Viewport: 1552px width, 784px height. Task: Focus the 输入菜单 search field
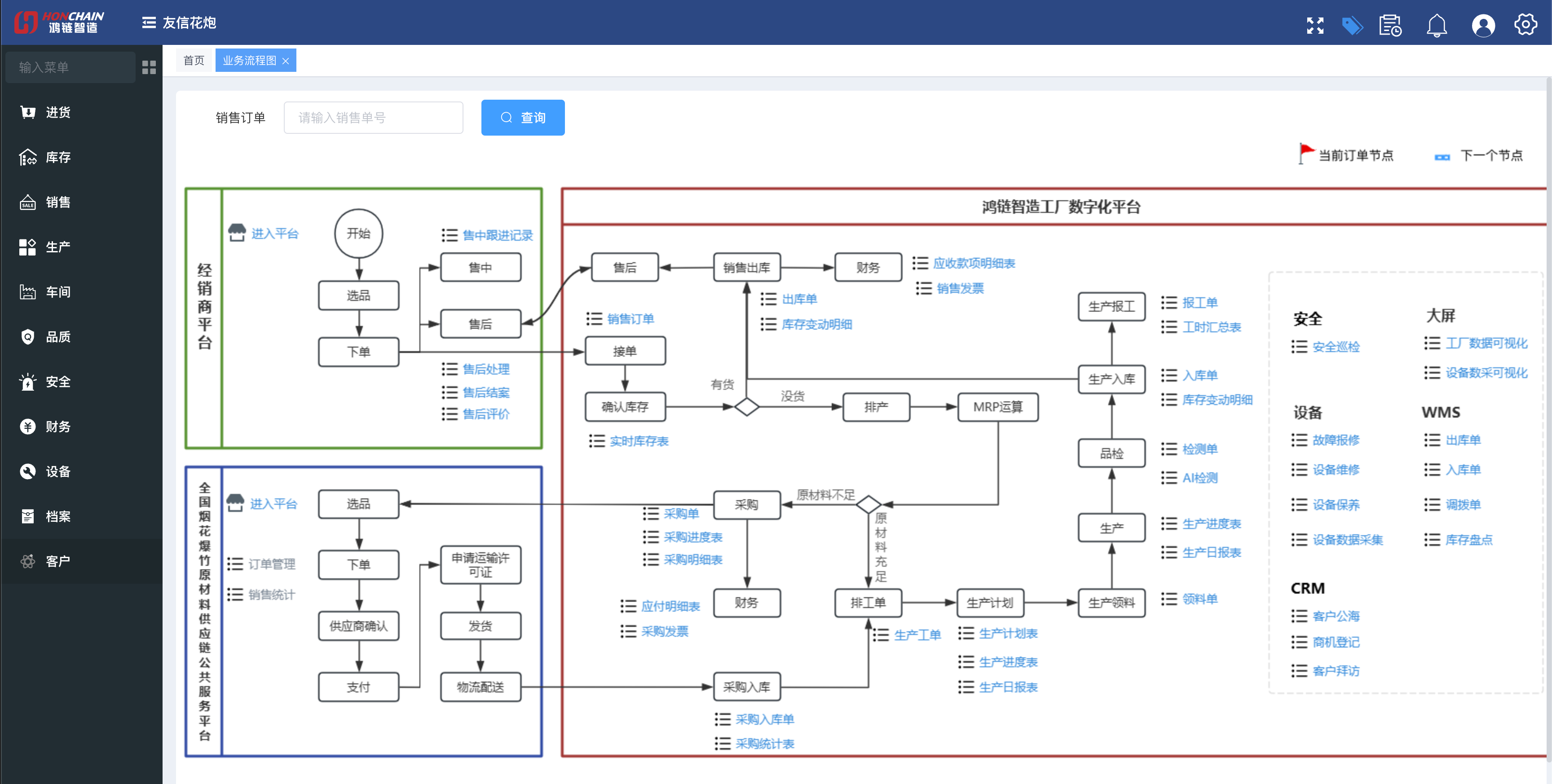(x=71, y=67)
